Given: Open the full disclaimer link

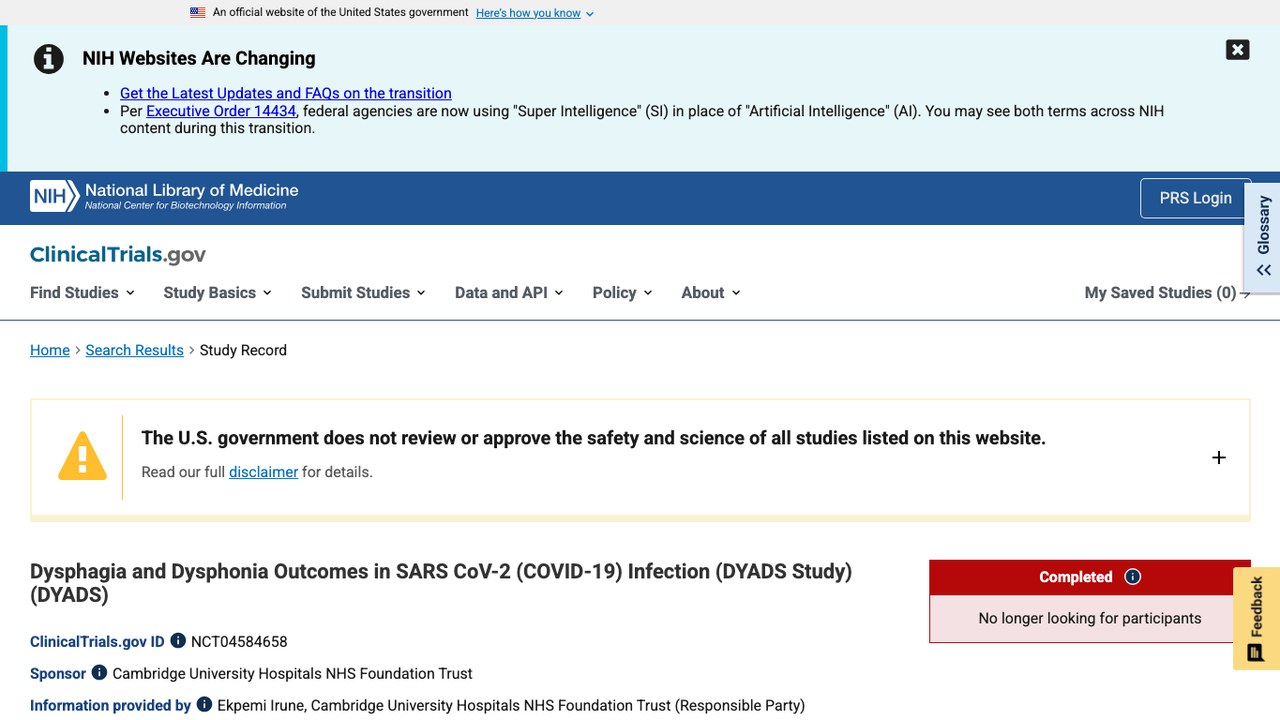Looking at the screenshot, I should (x=263, y=472).
